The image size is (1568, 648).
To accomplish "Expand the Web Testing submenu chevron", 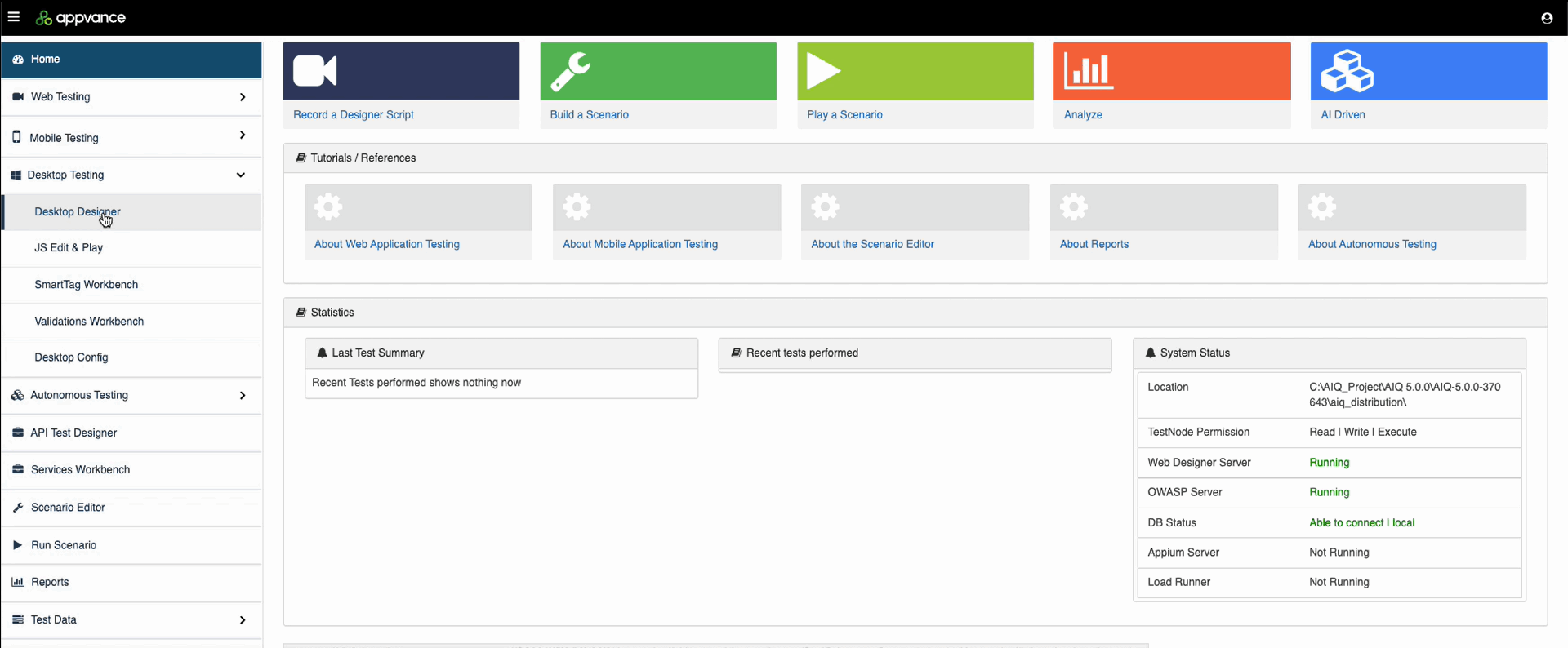I will click(243, 97).
